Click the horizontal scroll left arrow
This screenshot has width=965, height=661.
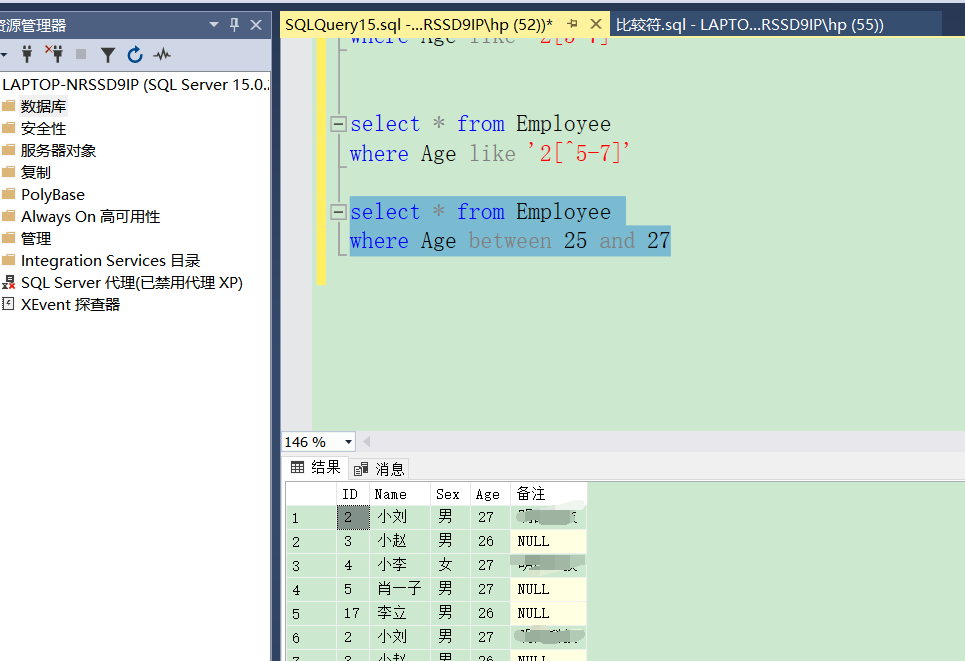coord(367,442)
